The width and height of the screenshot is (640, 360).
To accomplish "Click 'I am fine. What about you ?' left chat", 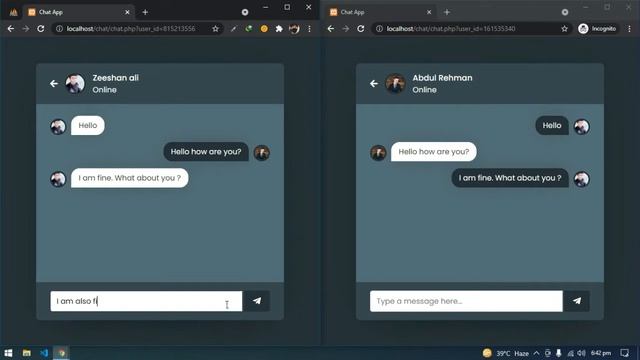I will [130, 178].
